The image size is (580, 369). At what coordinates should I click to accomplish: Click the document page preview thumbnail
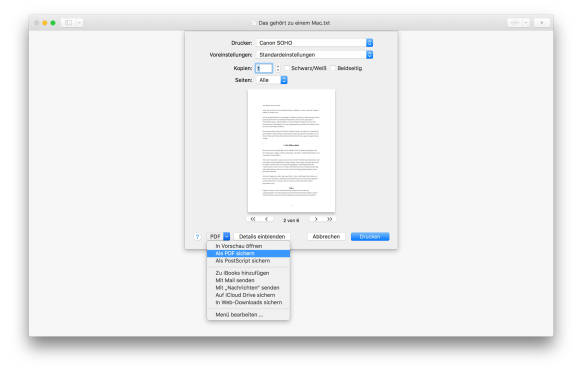pyautogui.click(x=291, y=151)
